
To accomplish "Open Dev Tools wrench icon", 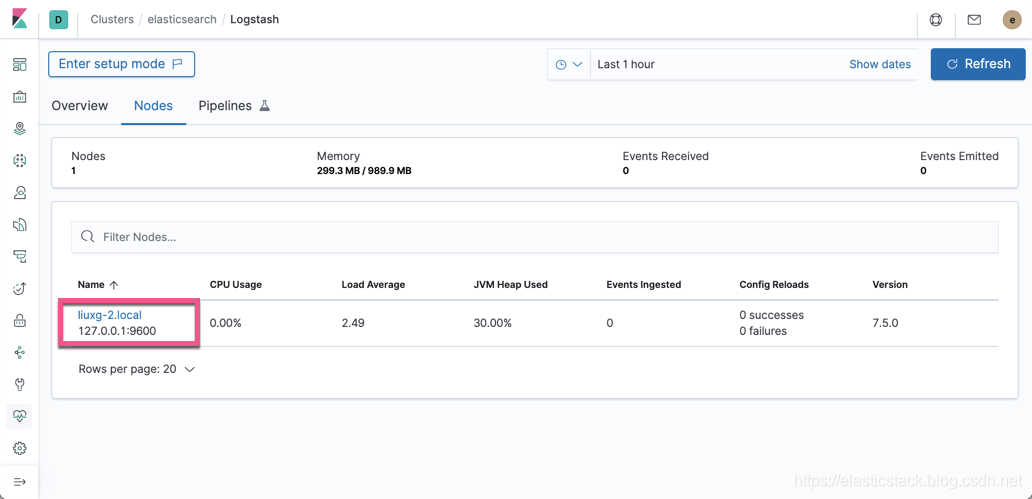I will [x=20, y=384].
